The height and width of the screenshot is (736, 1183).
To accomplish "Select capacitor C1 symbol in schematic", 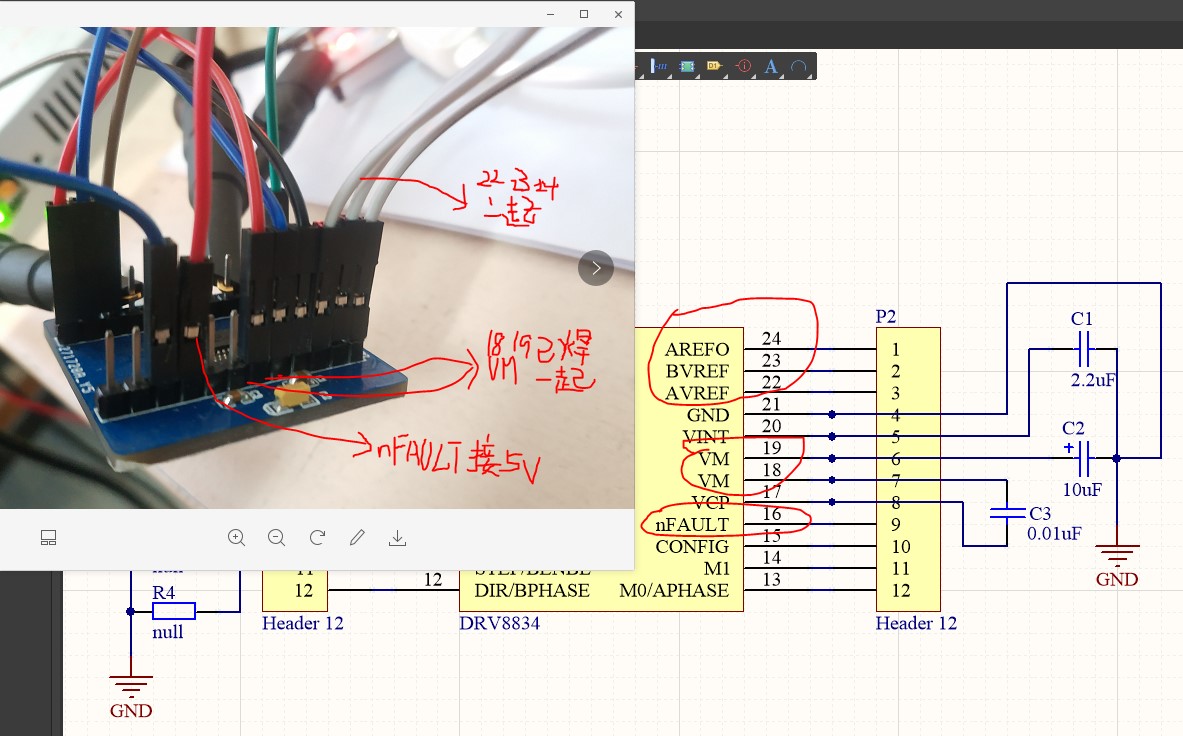I will (1084, 349).
